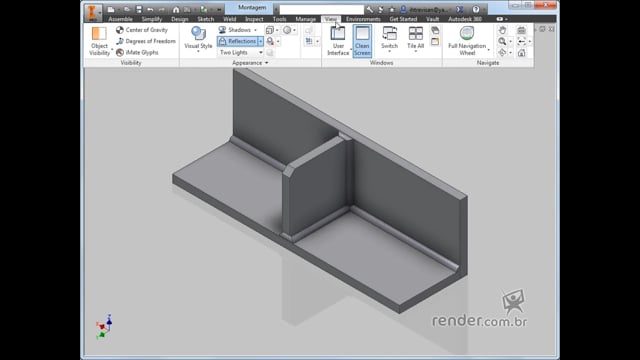Screen dimensions: 640x360
Task: Click the Autodesk Exchange X icon
Action: (x=460, y=9)
